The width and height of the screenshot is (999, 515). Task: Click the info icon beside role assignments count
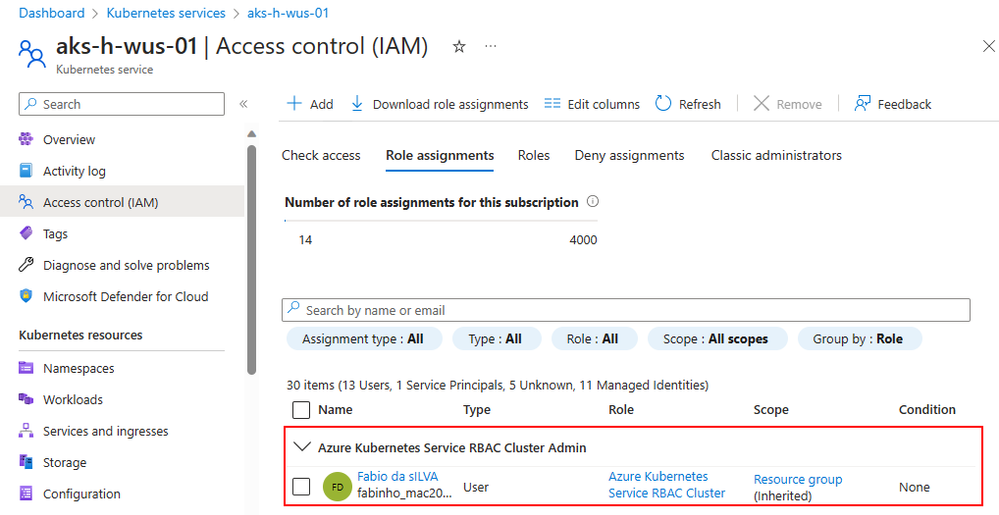click(593, 202)
